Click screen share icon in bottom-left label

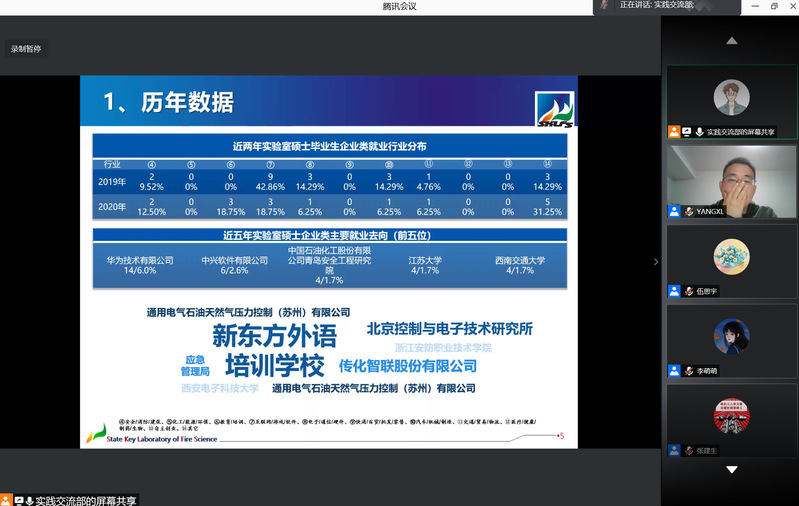point(19,501)
